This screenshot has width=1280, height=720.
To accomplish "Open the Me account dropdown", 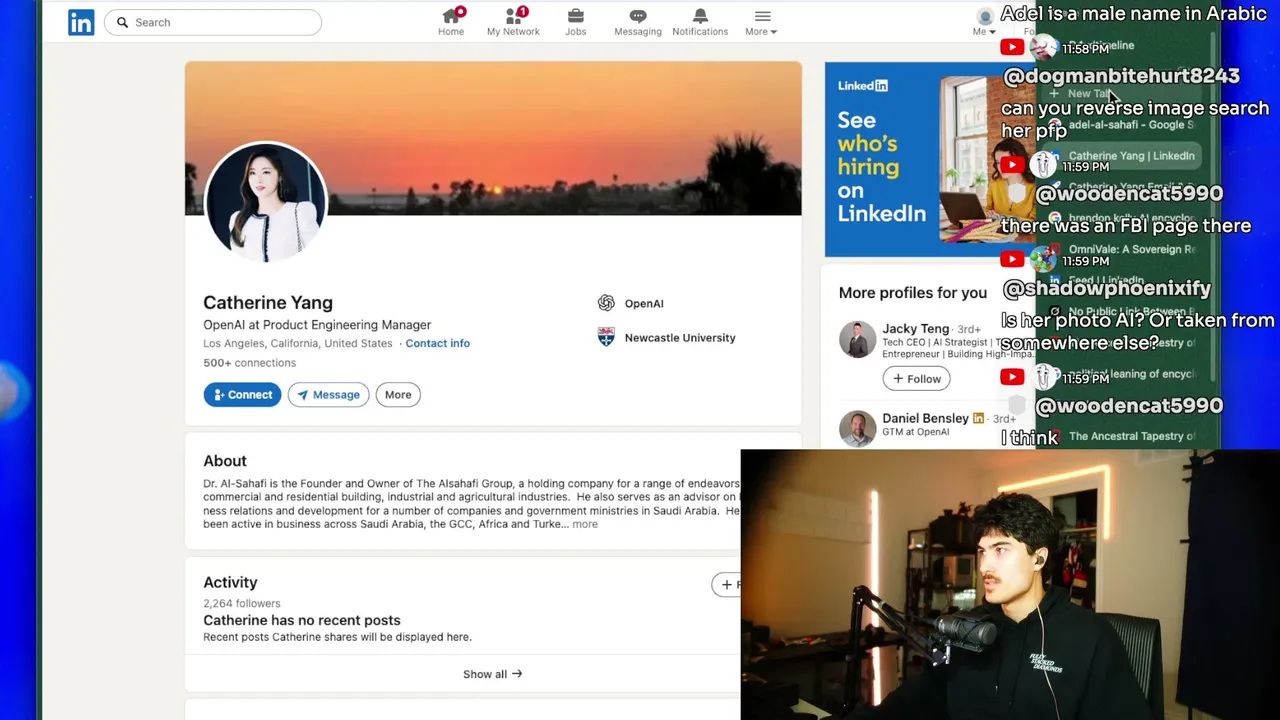I will coord(984,22).
